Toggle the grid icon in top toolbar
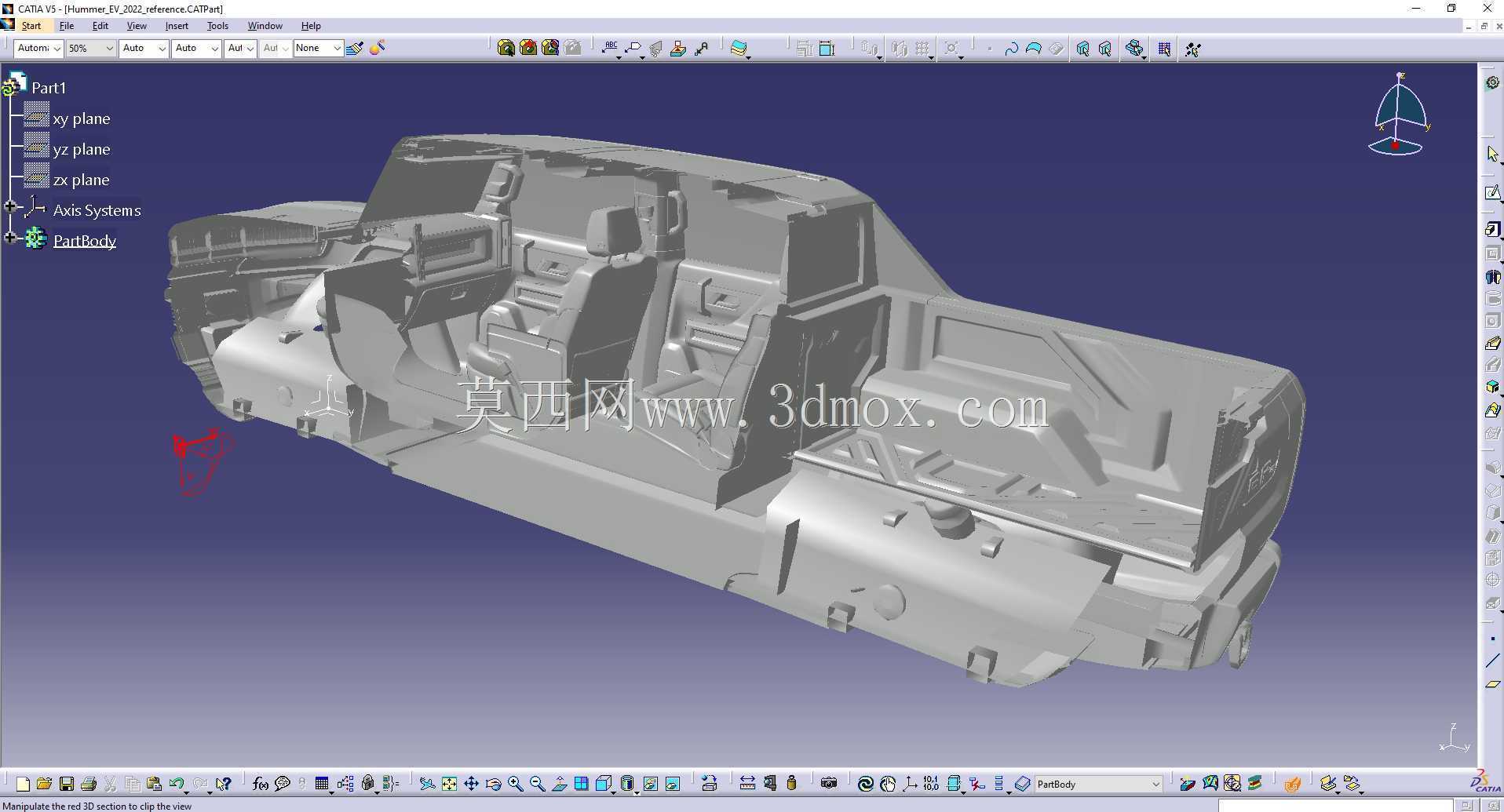Viewport: 1504px width, 812px height. coord(1164,49)
